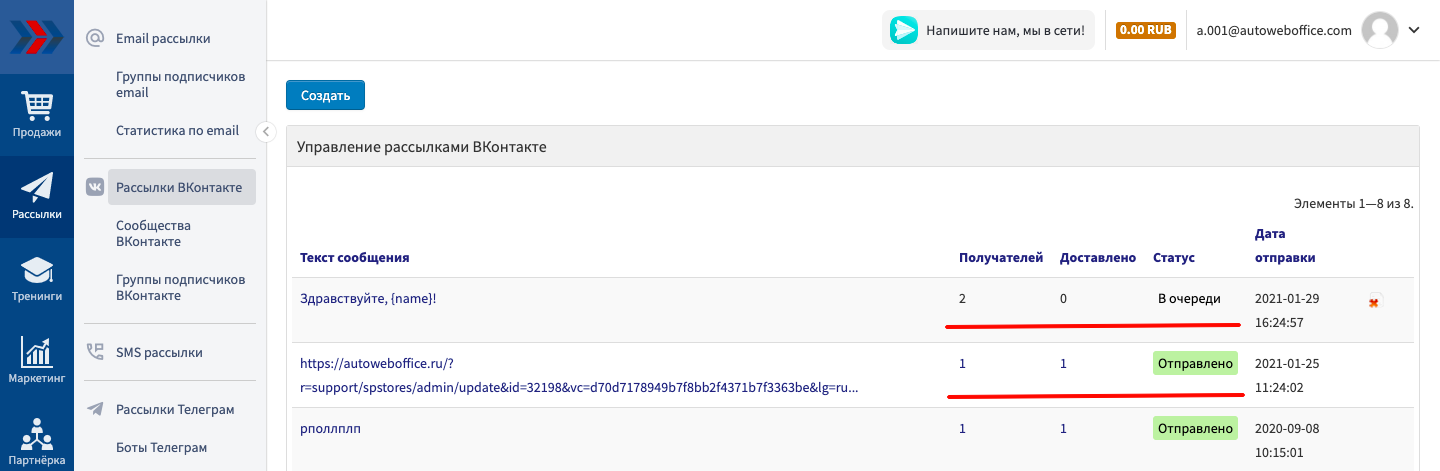Open SMS рассылки menu item
Screen dimensions: 1440x471
[159, 352]
